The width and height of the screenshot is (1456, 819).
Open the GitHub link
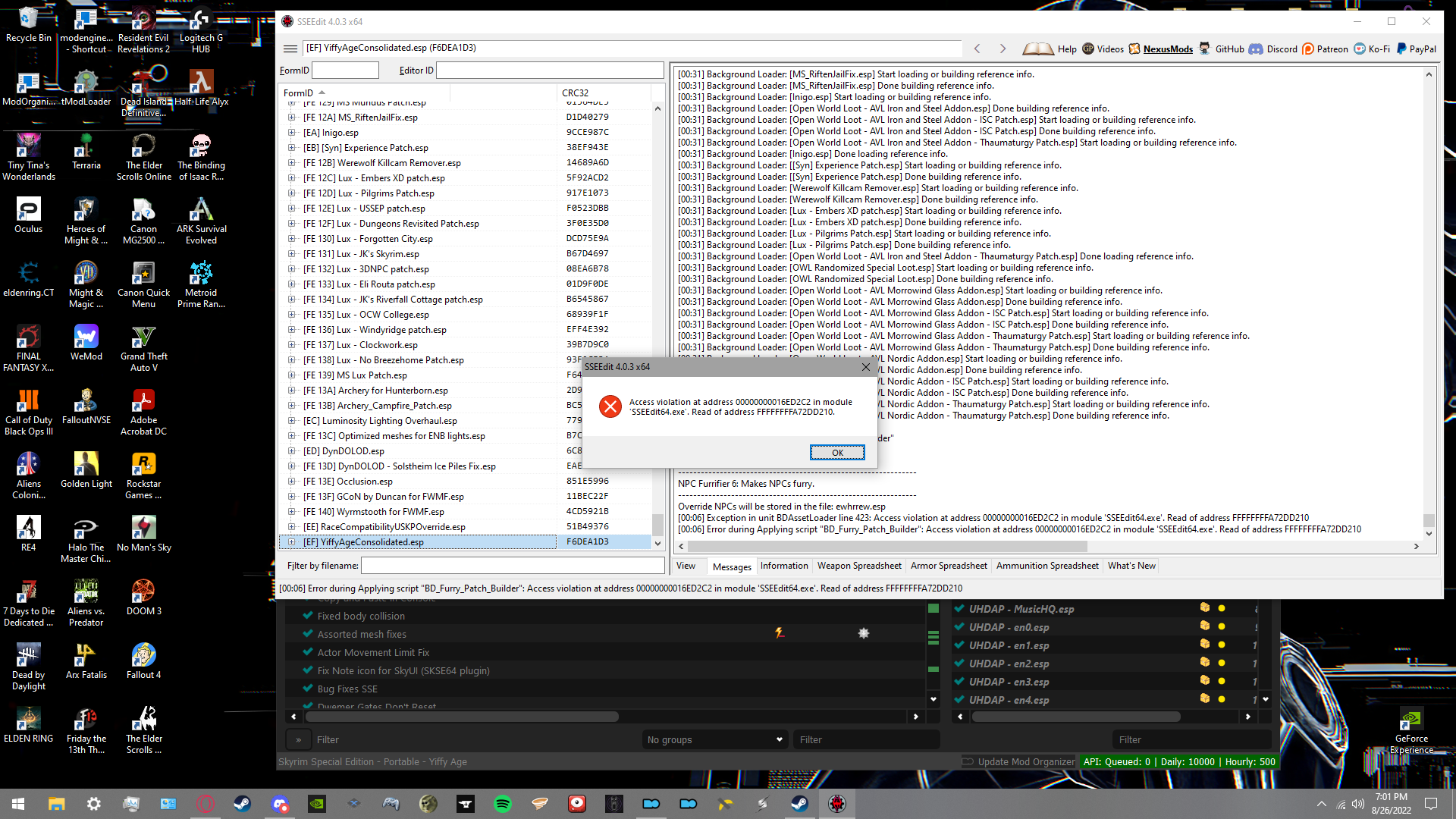point(1221,49)
